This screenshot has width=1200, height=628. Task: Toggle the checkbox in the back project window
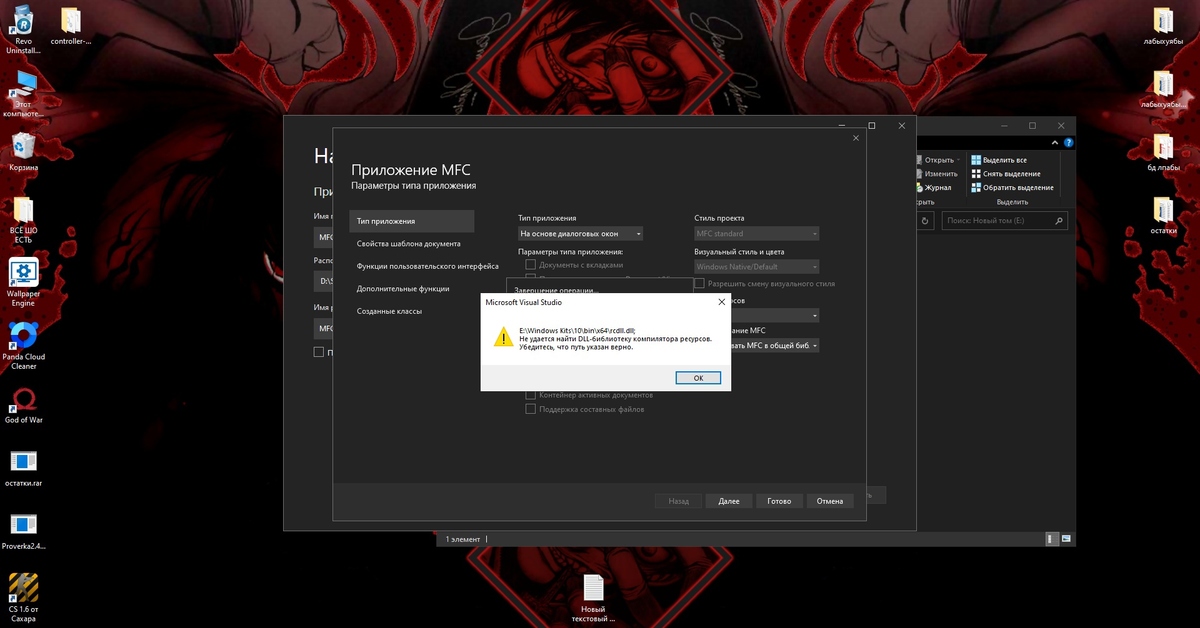pos(319,352)
